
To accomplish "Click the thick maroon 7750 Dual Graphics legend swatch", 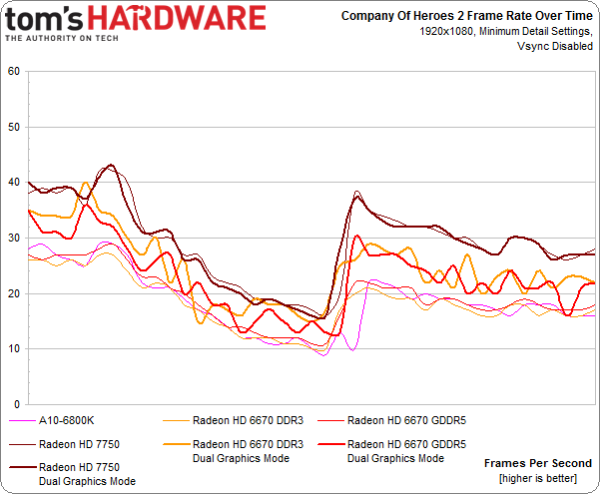I will tap(22, 467).
